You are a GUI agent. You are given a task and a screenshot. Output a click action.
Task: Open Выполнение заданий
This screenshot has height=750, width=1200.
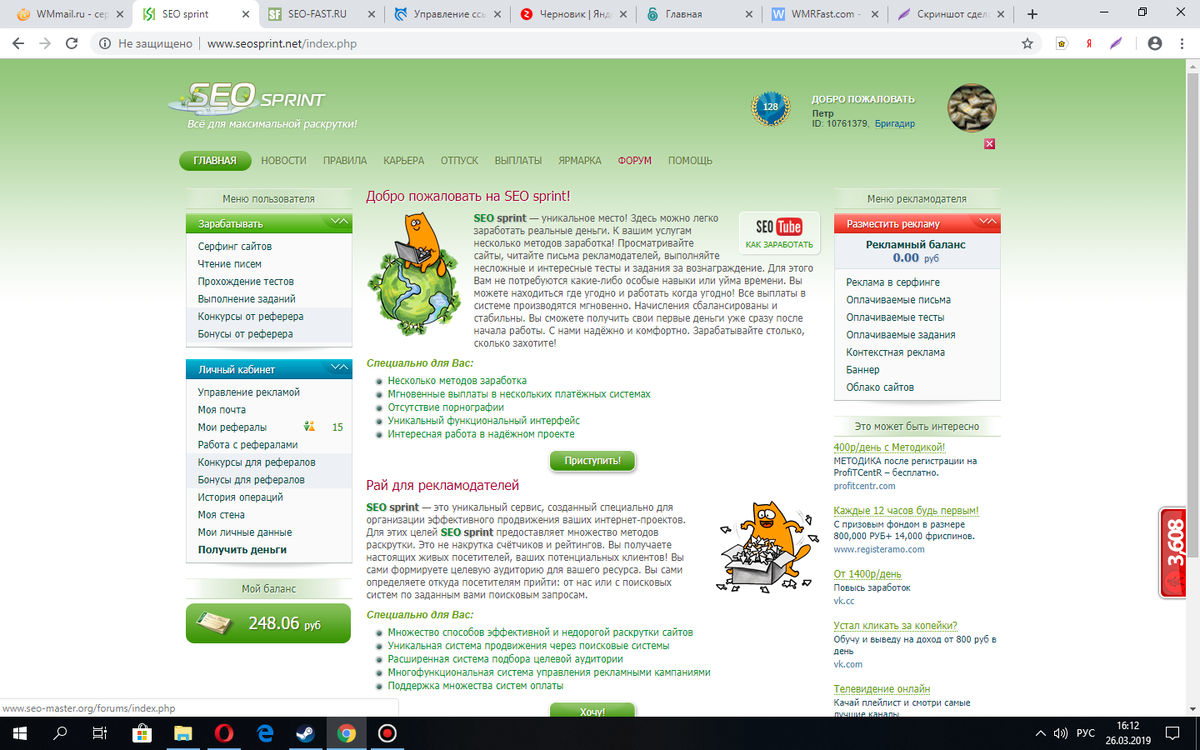coord(246,299)
